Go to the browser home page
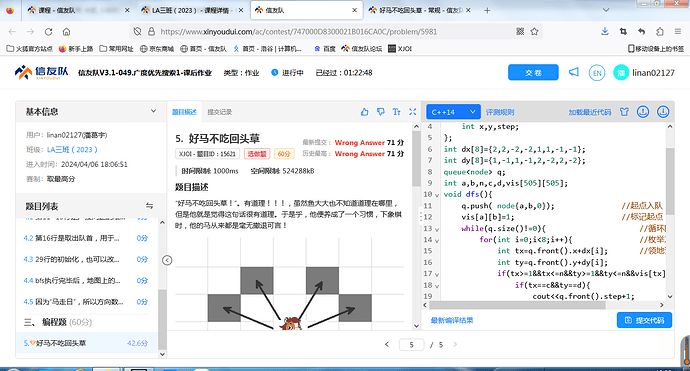 [x=66, y=32]
